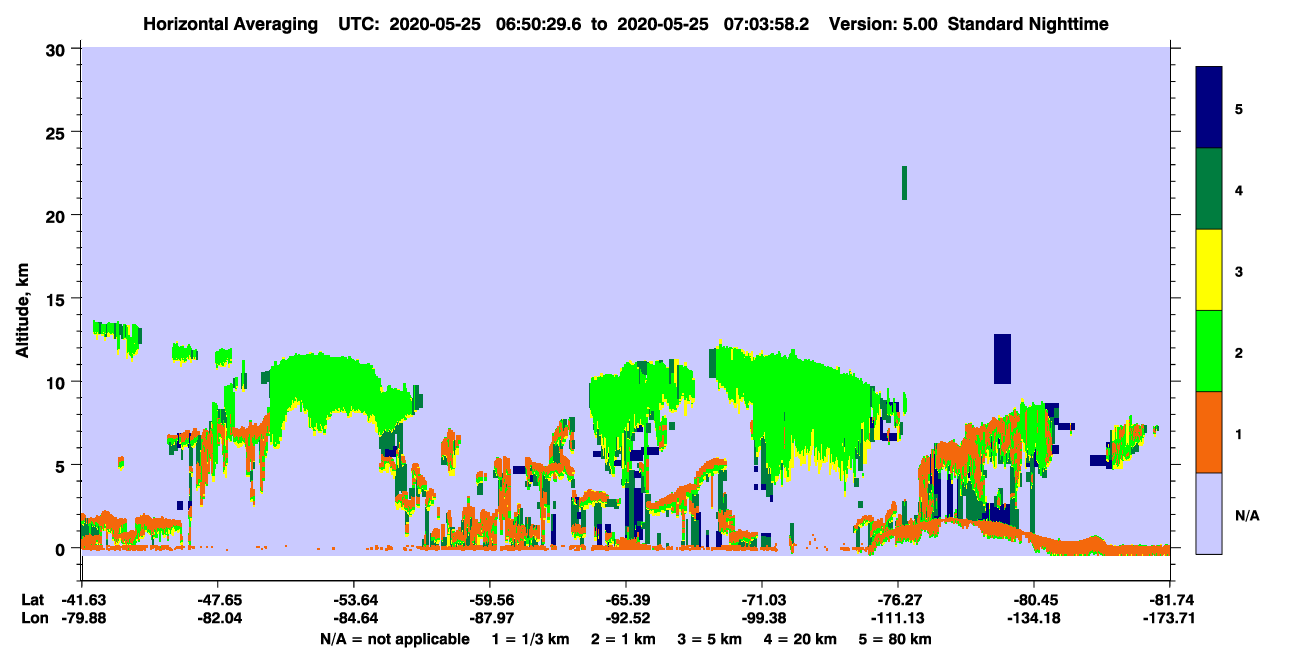Screen dimensions: 1300x667
Task: Click the lavender N/A colorbar segment
Action: (x=1209, y=513)
